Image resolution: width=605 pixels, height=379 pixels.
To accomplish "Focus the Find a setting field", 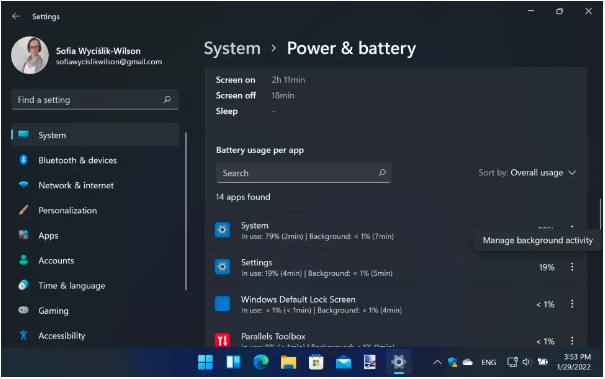I will tap(95, 100).
